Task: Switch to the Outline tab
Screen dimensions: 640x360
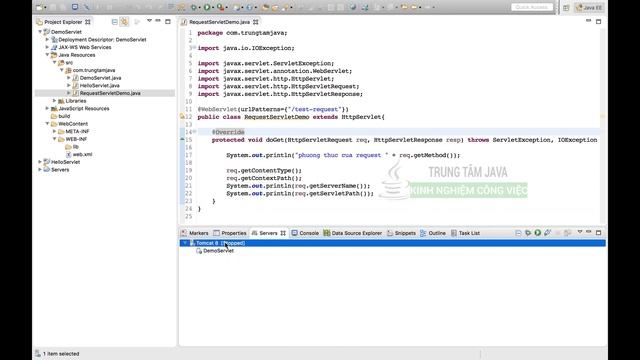Action: coord(433,233)
